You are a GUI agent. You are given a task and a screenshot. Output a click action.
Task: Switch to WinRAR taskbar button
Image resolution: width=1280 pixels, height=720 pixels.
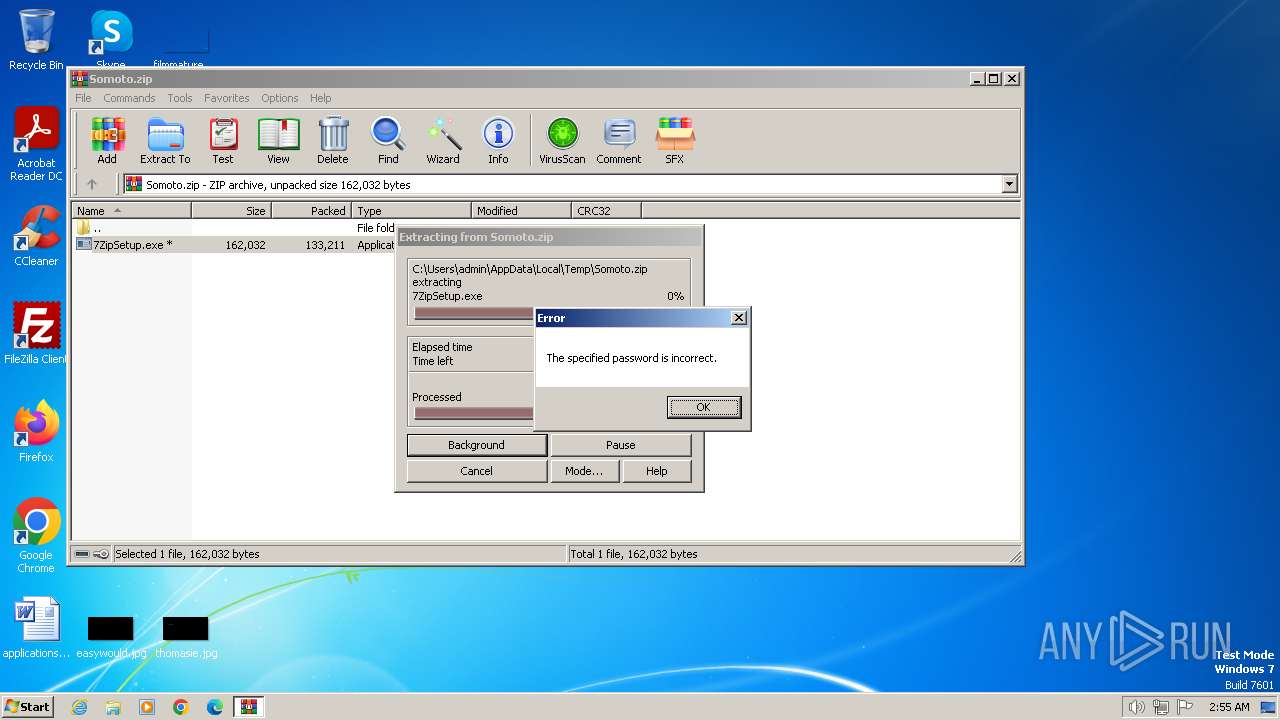pyautogui.click(x=249, y=707)
